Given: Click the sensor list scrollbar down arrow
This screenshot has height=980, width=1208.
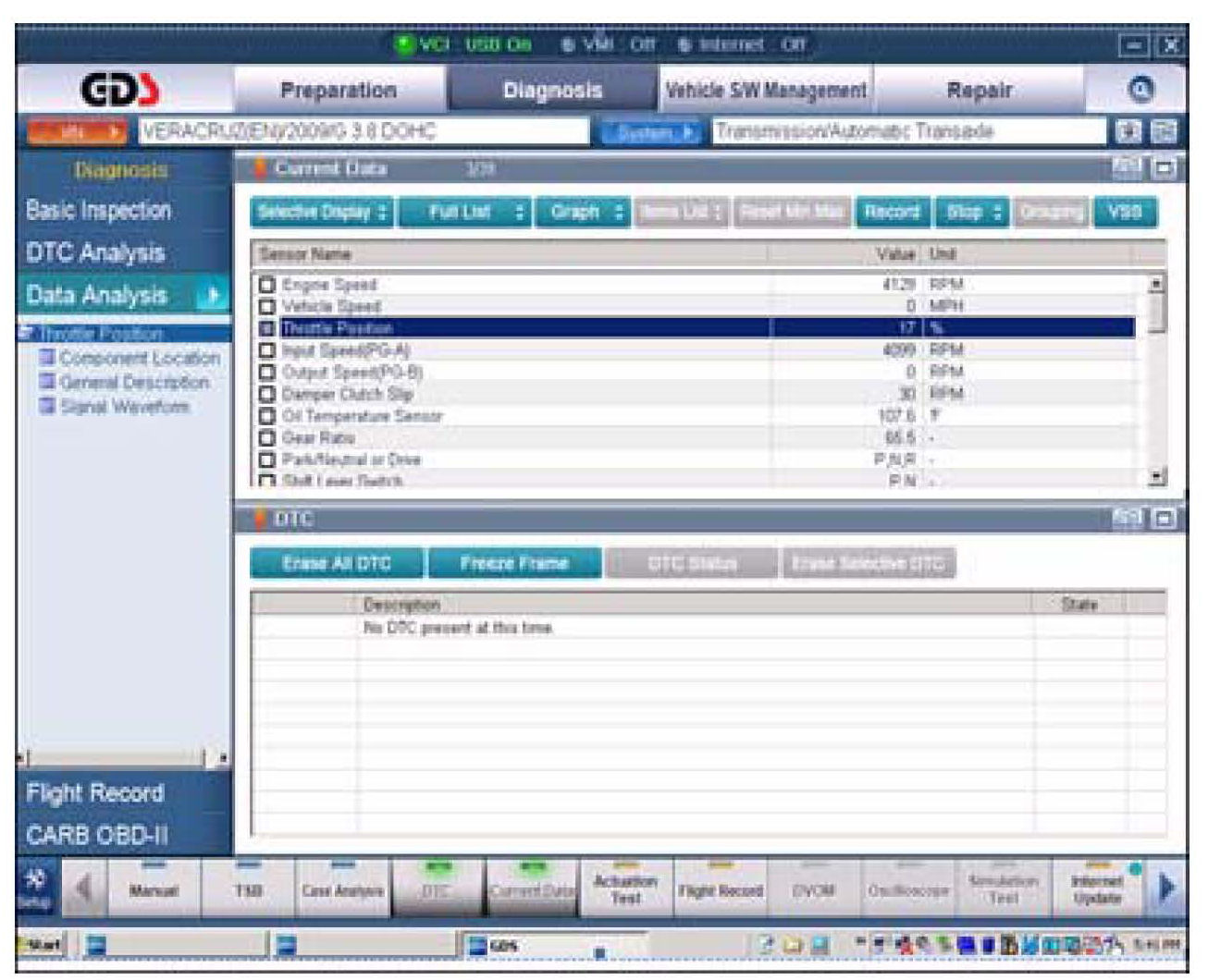Looking at the screenshot, I should [1156, 477].
